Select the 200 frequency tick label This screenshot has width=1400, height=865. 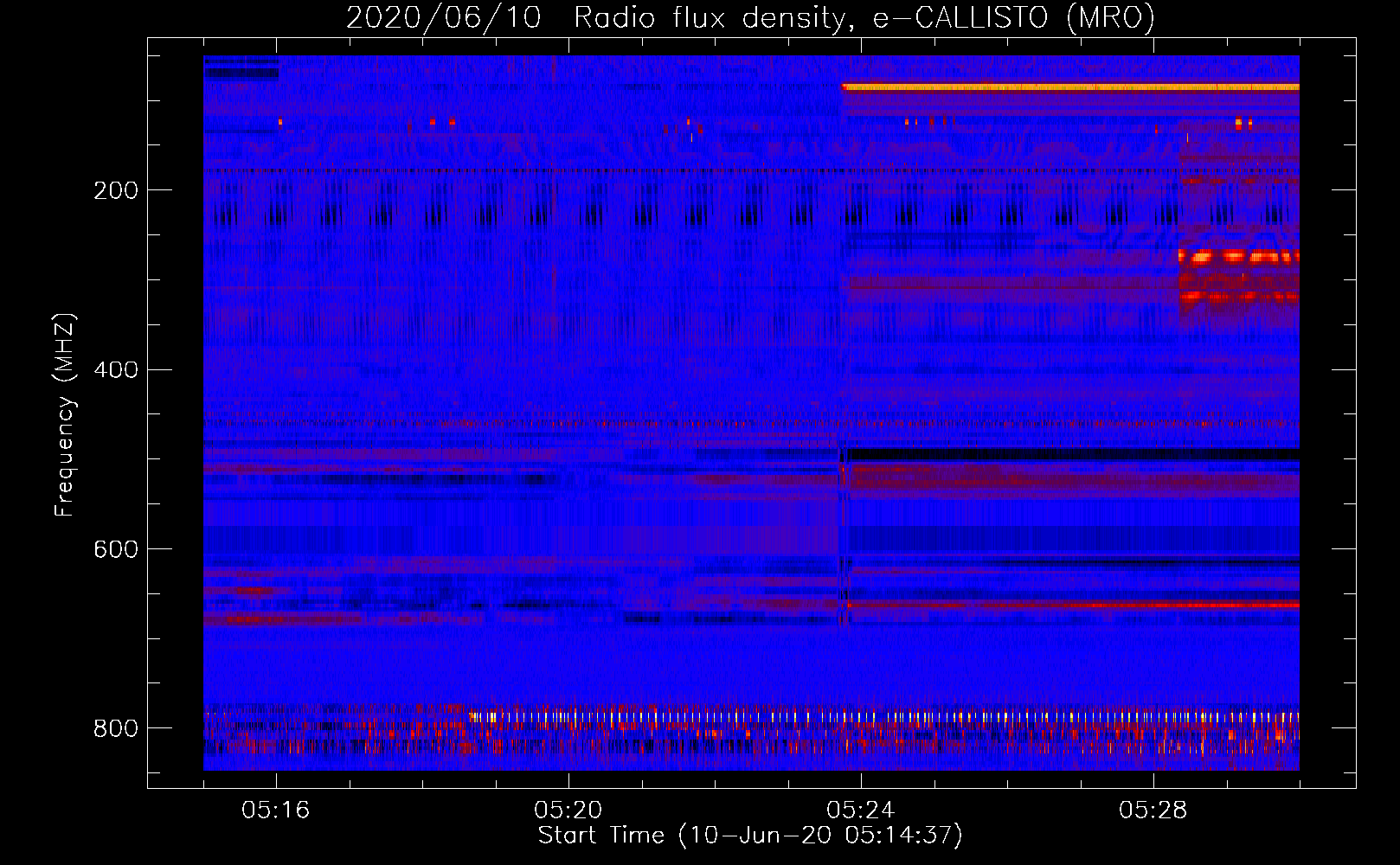(x=115, y=190)
